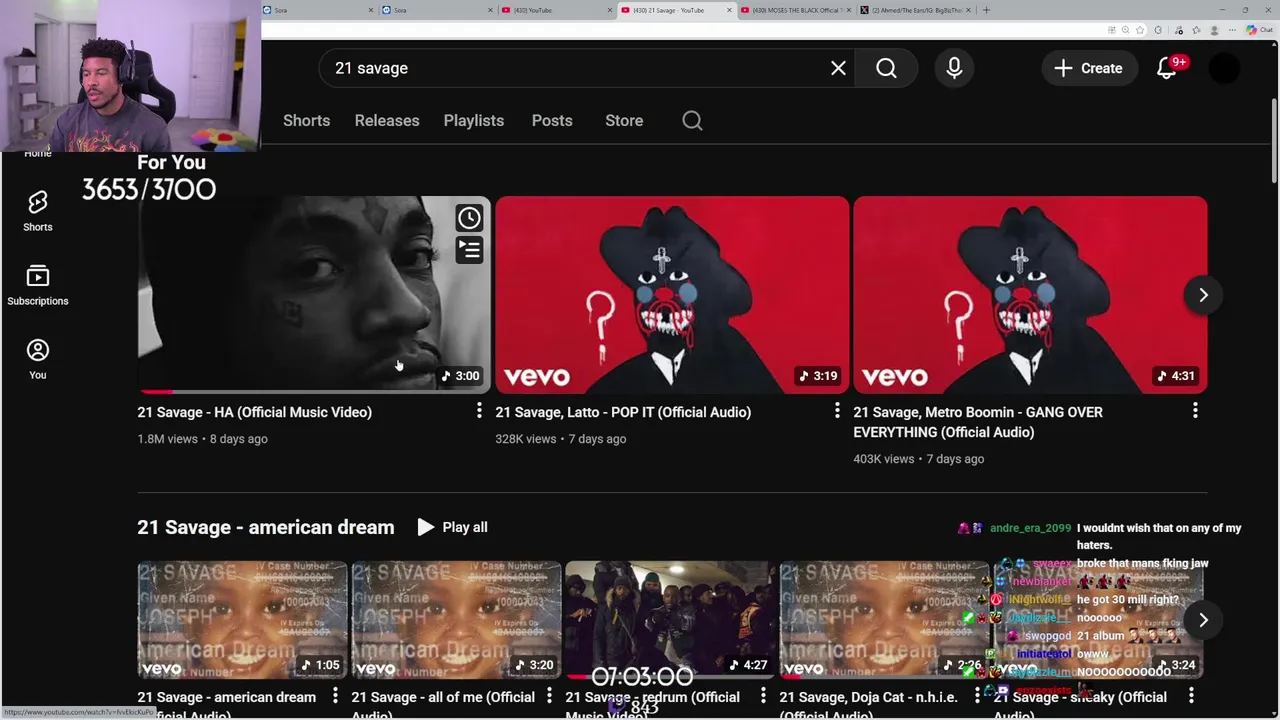Switch to the Releases tab
The height and width of the screenshot is (720, 1280).
(387, 120)
